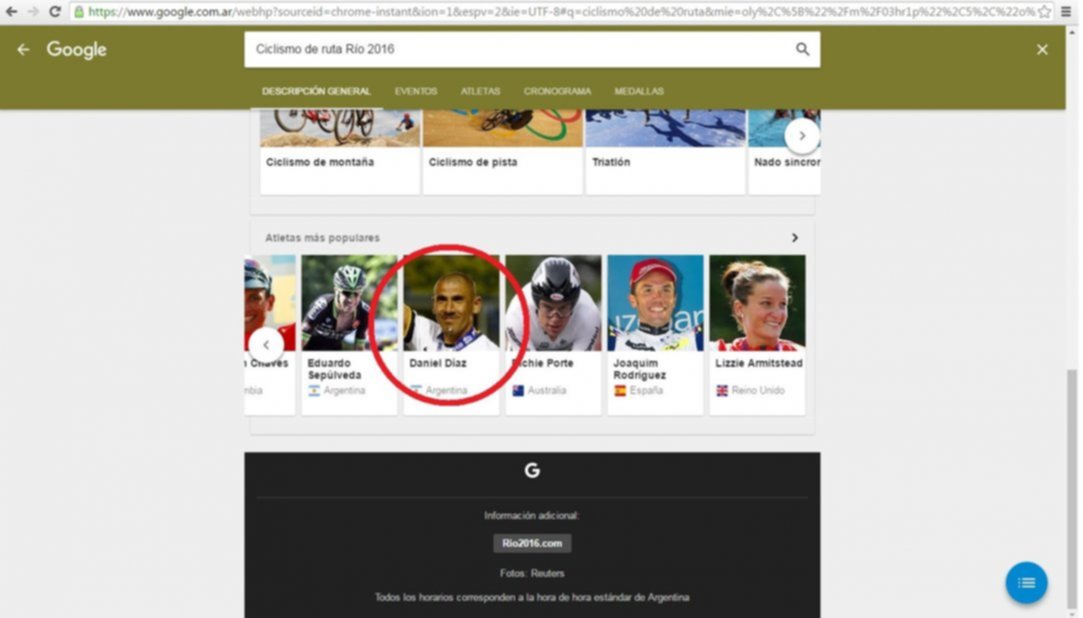
Task: Reload the page with refresh icon
Action: tap(55, 12)
